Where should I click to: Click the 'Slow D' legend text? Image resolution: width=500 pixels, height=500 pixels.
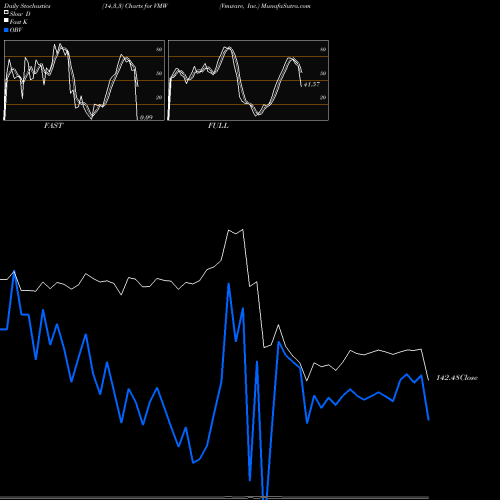coord(20,14)
